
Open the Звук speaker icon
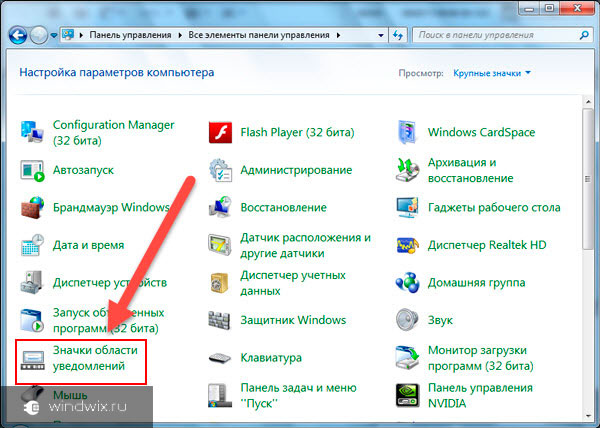(x=407, y=320)
